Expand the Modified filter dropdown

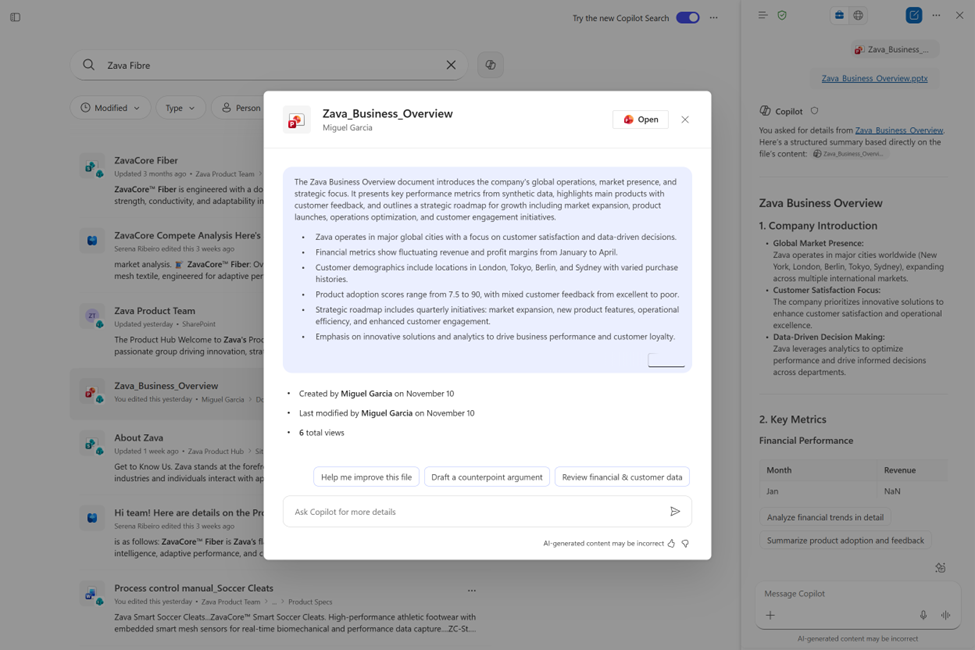coord(110,107)
